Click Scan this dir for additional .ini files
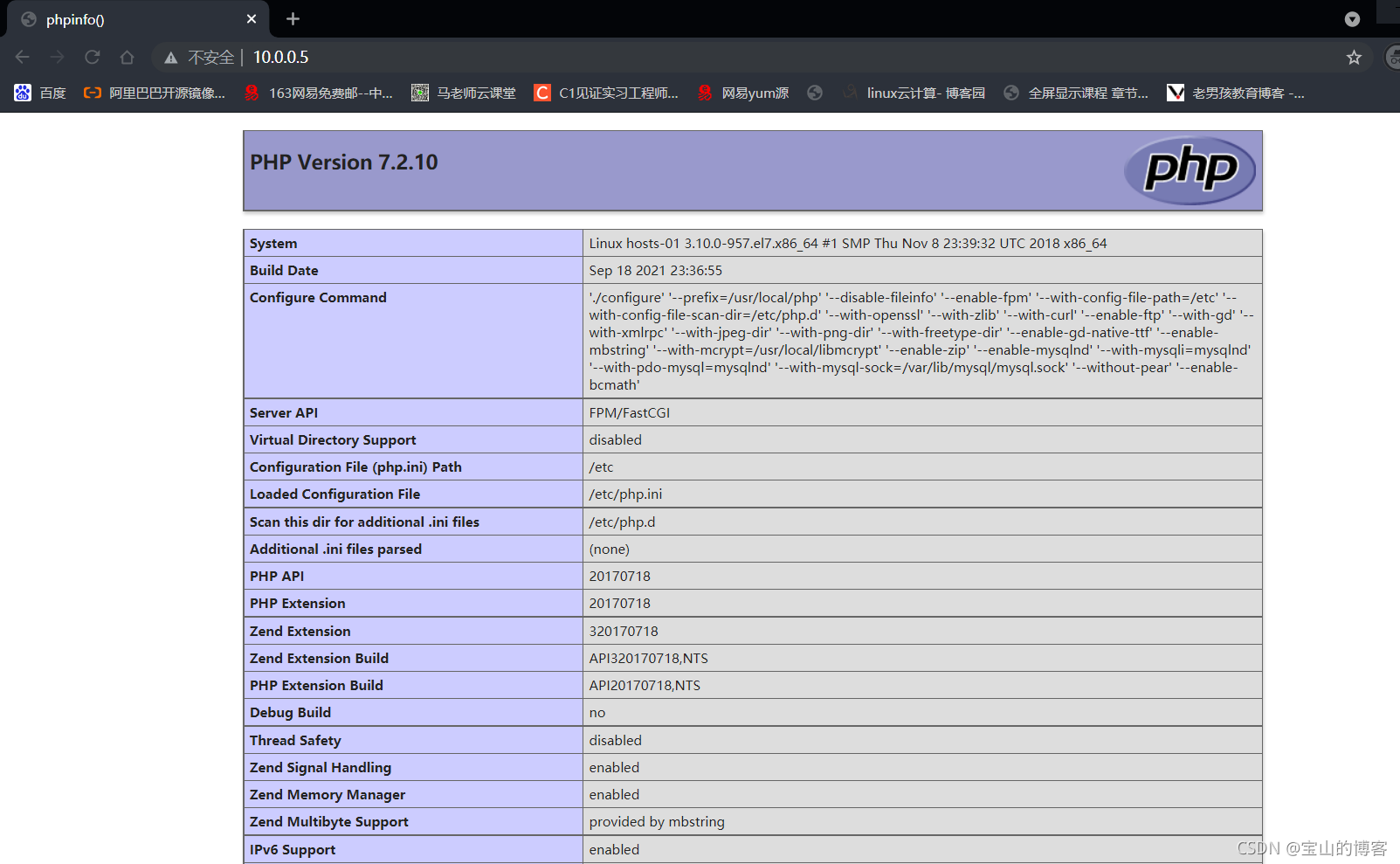The image size is (1400, 864). click(364, 522)
